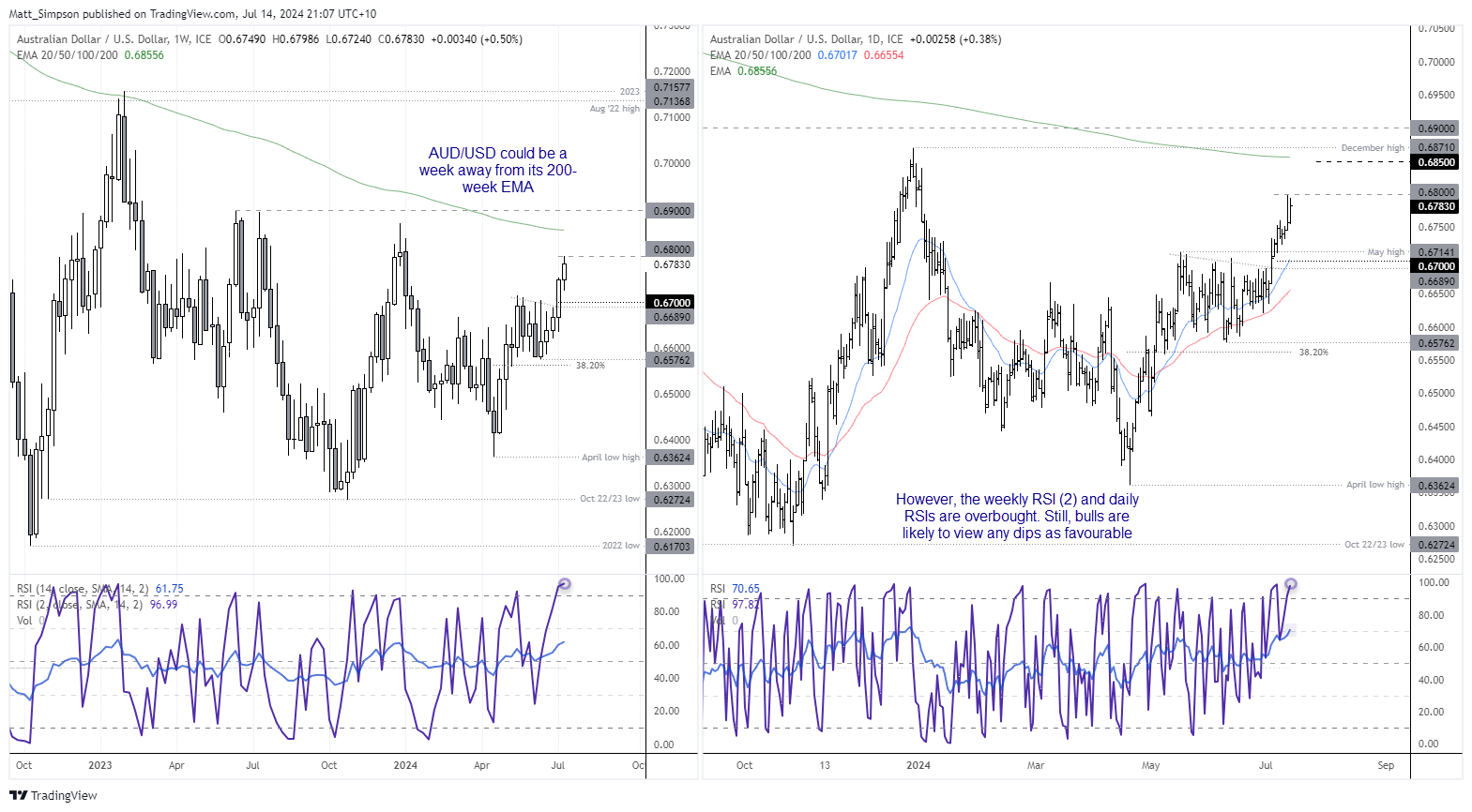Click the 0.69000 price label on daily axis
This screenshot has width=1472, height=812.
[x=1435, y=128]
